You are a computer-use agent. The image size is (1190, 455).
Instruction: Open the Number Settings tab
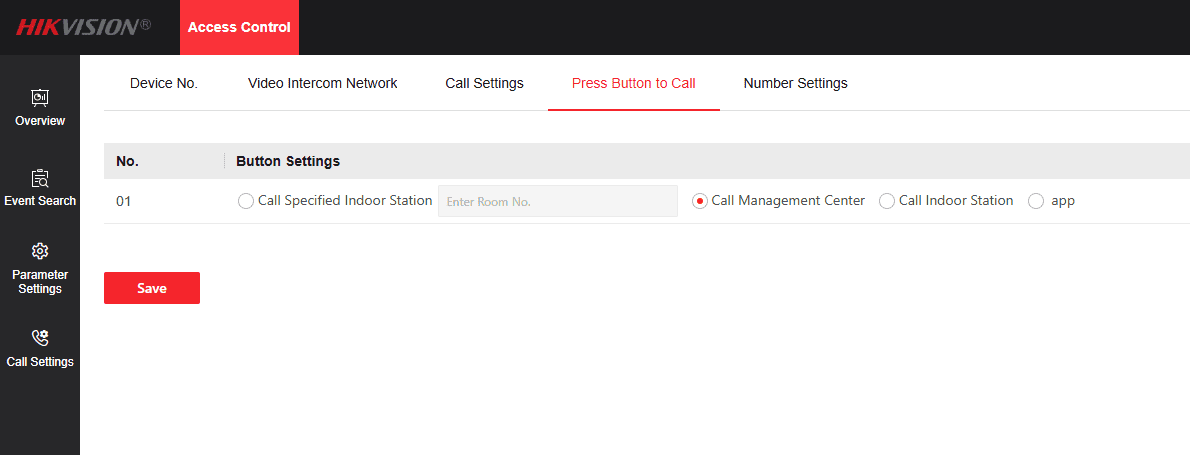[795, 83]
